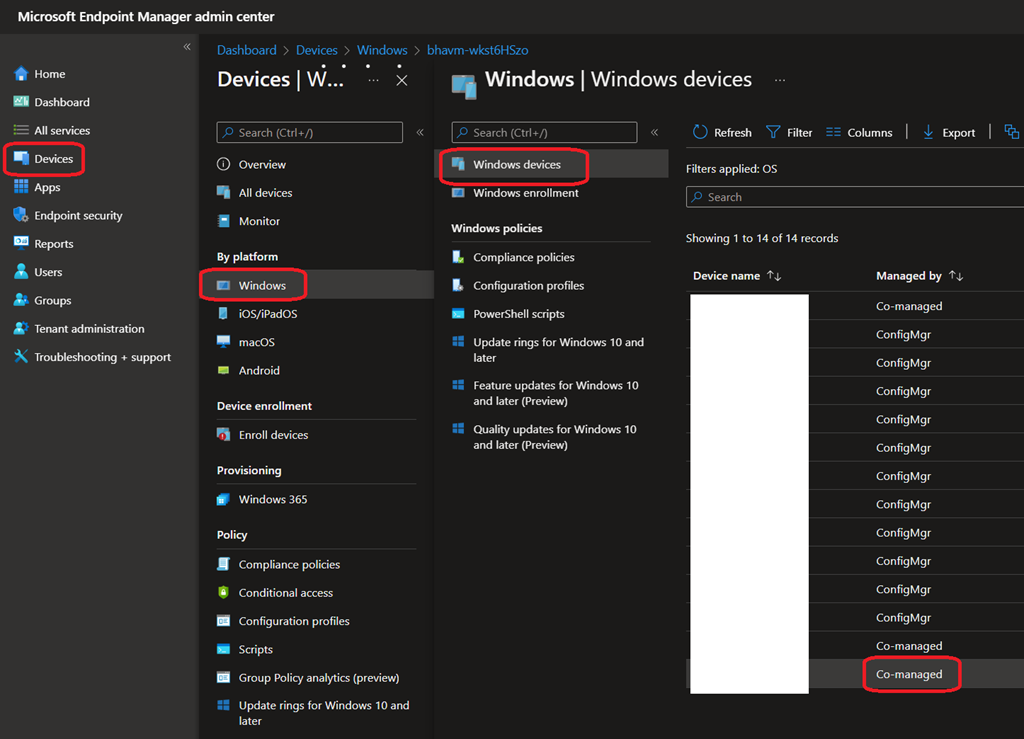The height and width of the screenshot is (739, 1024).
Task: Click the Export download icon
Action: (x=928, y=132)
